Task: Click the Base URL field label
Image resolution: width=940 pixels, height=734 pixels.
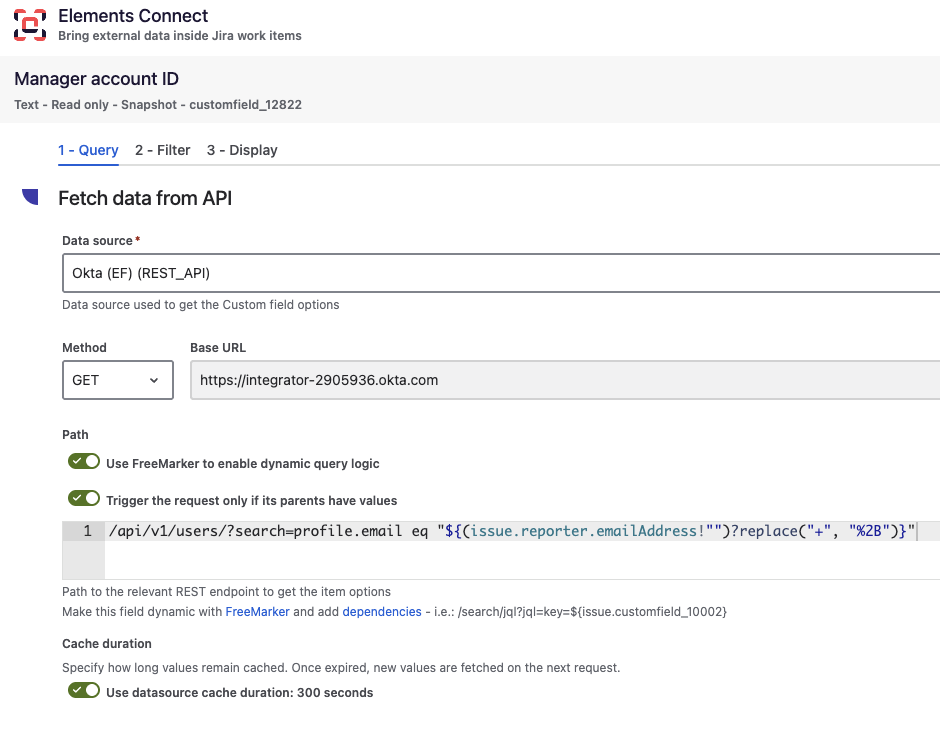Action: [x=218, y=348]
